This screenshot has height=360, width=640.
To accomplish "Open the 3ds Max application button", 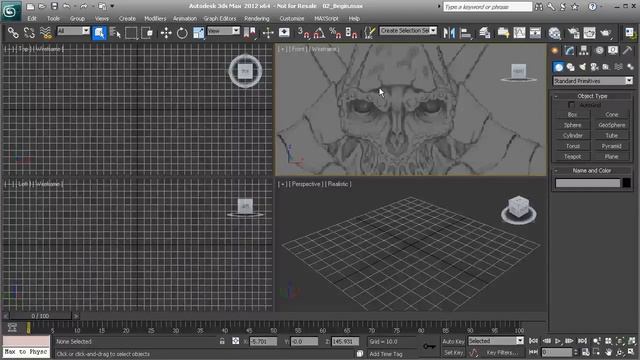I will tap(11, 11).
